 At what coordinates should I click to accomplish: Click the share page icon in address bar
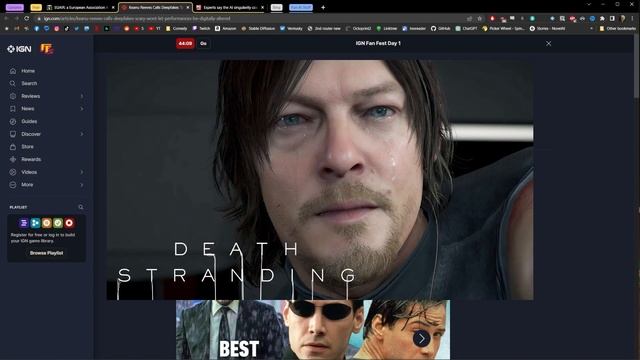point(469,18)
